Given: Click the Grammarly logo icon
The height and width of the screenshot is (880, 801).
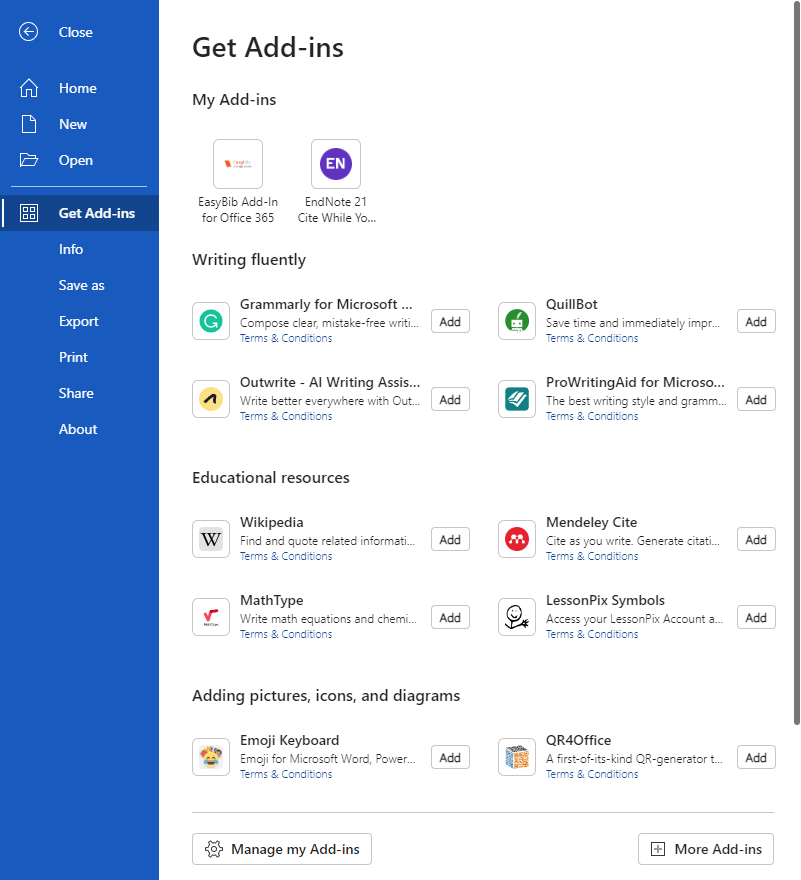Looking at the screenshot, I should pos(211,321).
